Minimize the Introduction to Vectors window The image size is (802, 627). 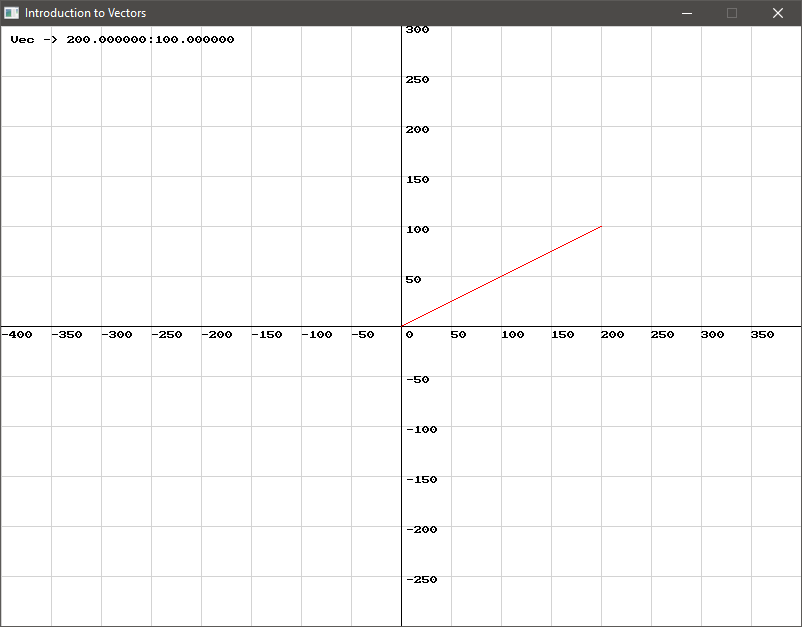[687, 13]
